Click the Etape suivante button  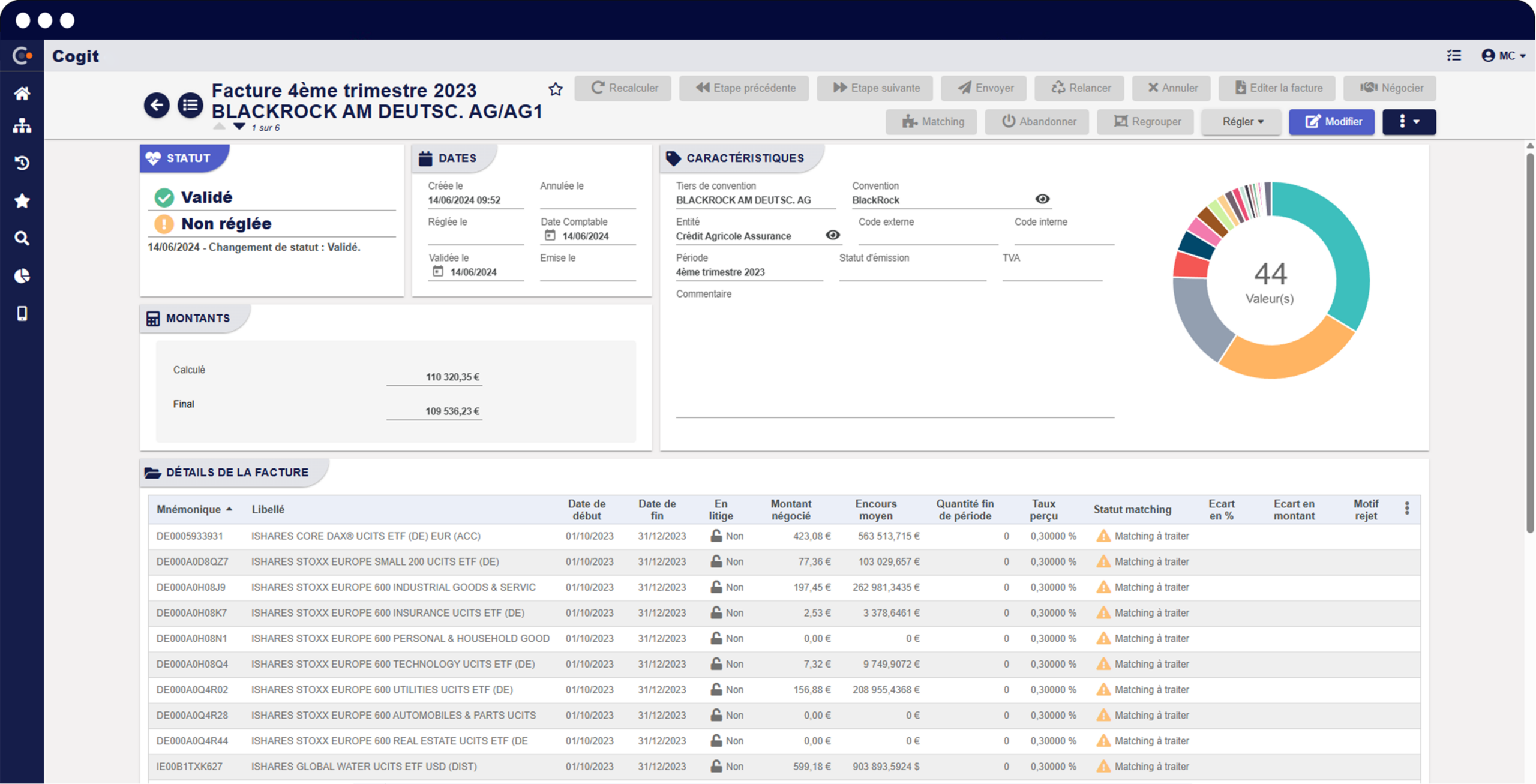875,88
